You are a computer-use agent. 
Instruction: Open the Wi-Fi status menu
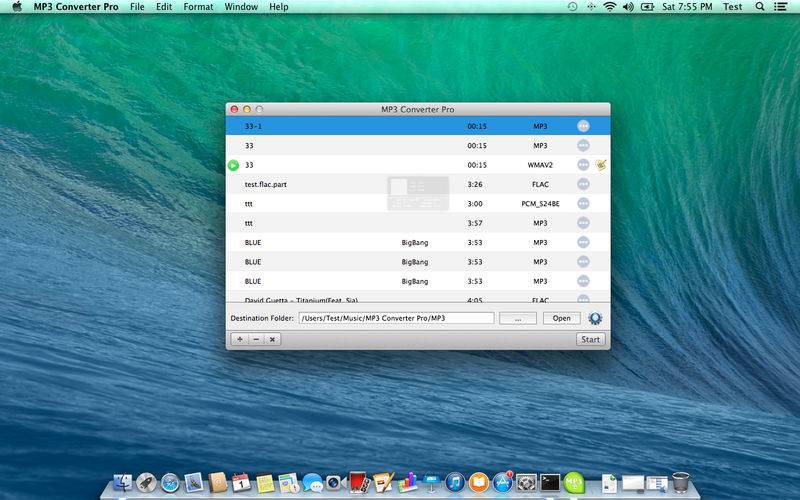(x=609, y=7)
